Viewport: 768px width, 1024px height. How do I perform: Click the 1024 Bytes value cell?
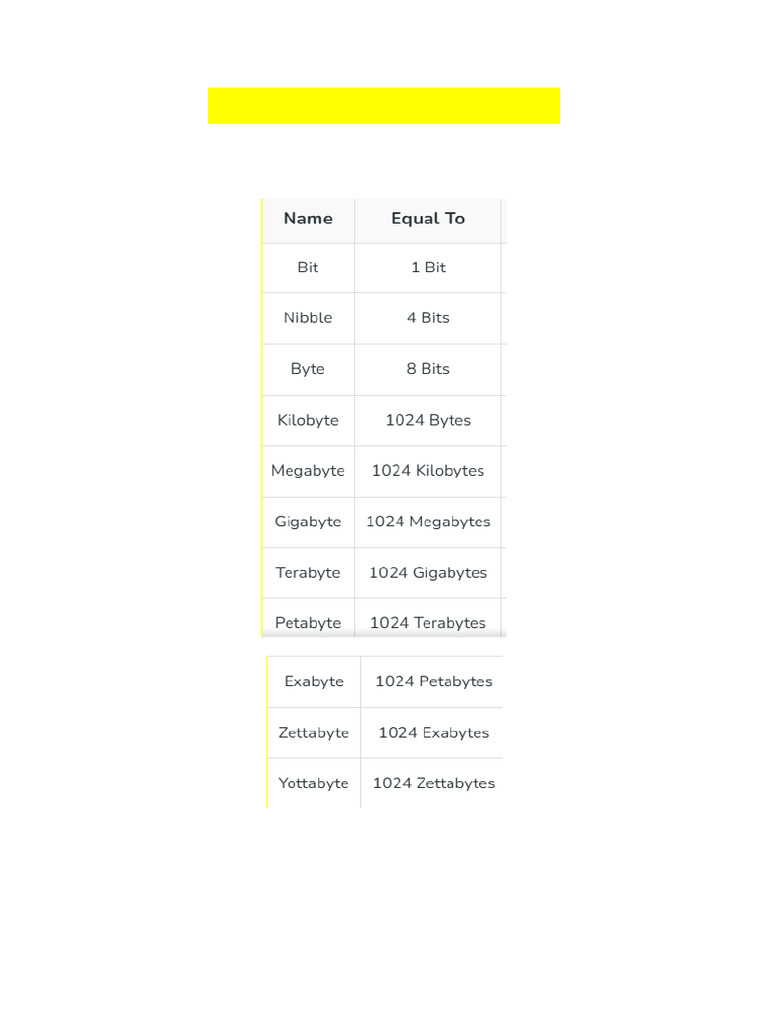428,421
